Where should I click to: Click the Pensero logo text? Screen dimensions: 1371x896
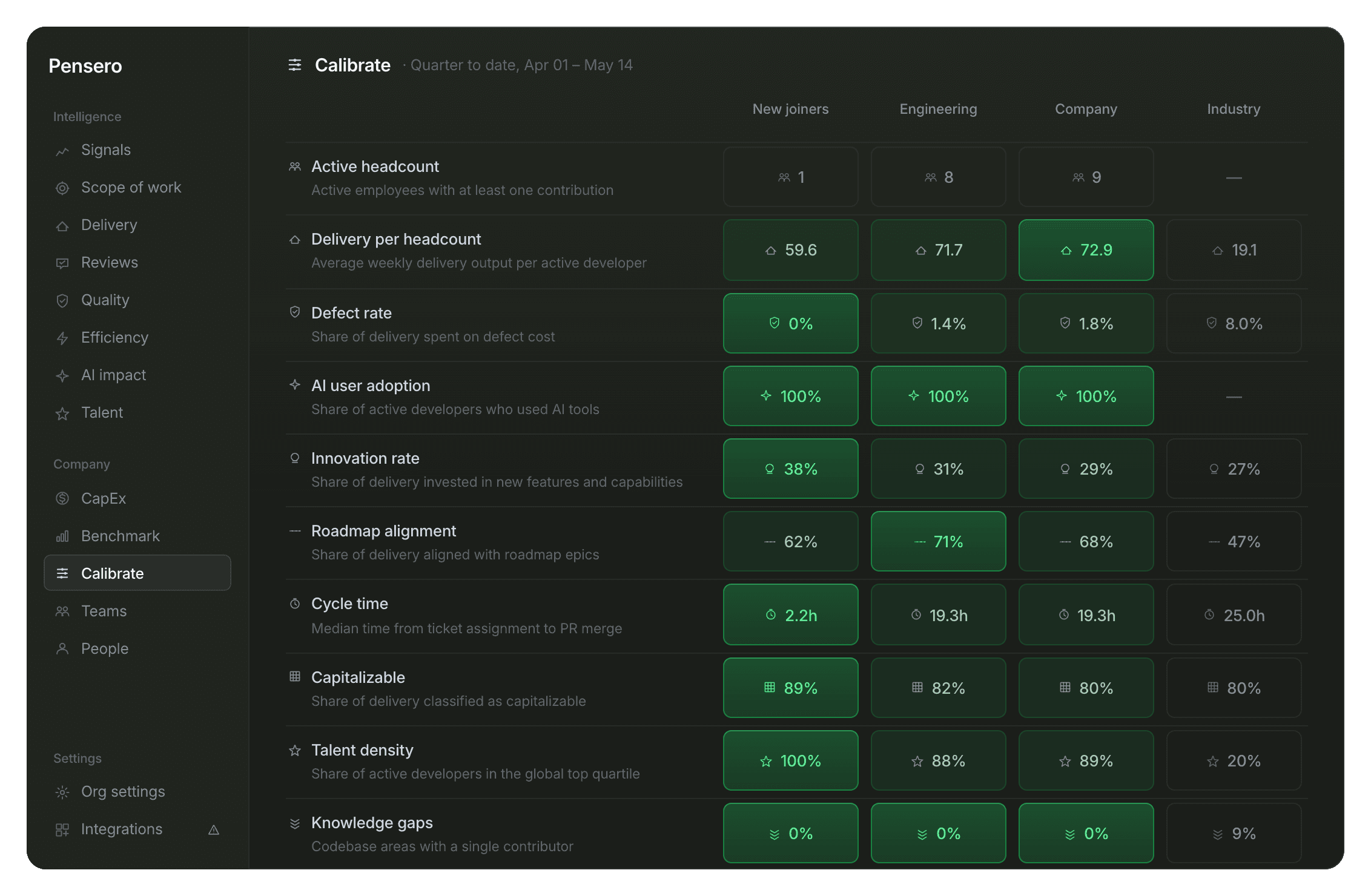pyautogui.click(x=85, y=66)
